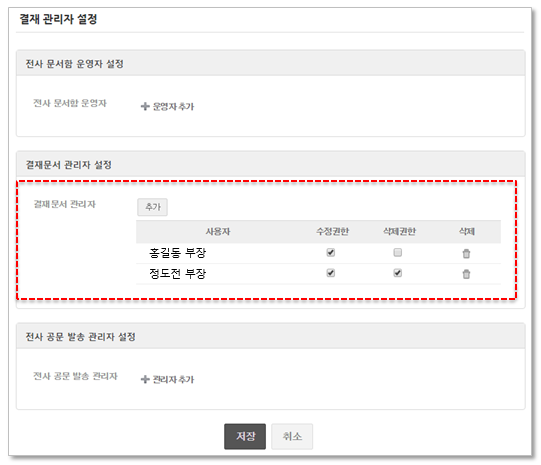The image size is (541, 465).
Task: Click the 삭제권한 column header
Action: (x=400, y=231)
